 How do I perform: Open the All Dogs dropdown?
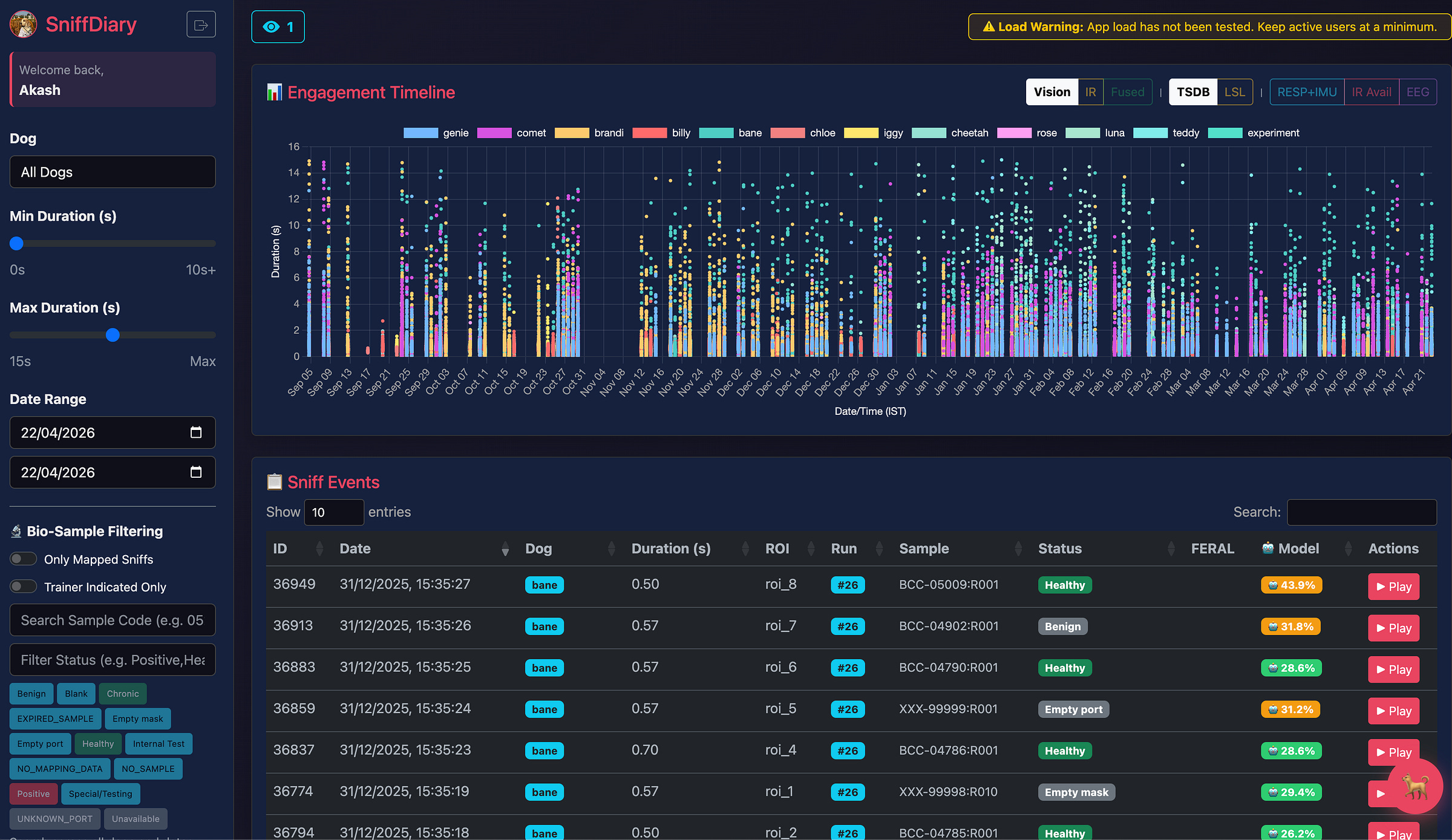click(113, 172)
